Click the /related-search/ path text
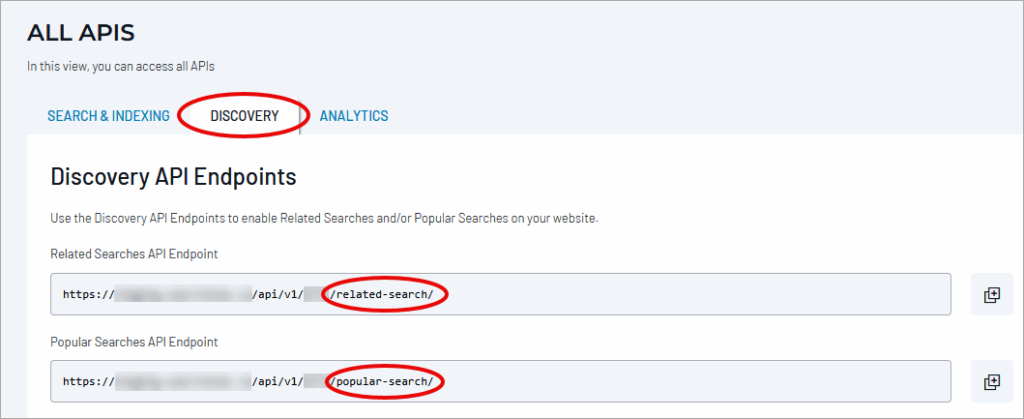 coord(388,295)
